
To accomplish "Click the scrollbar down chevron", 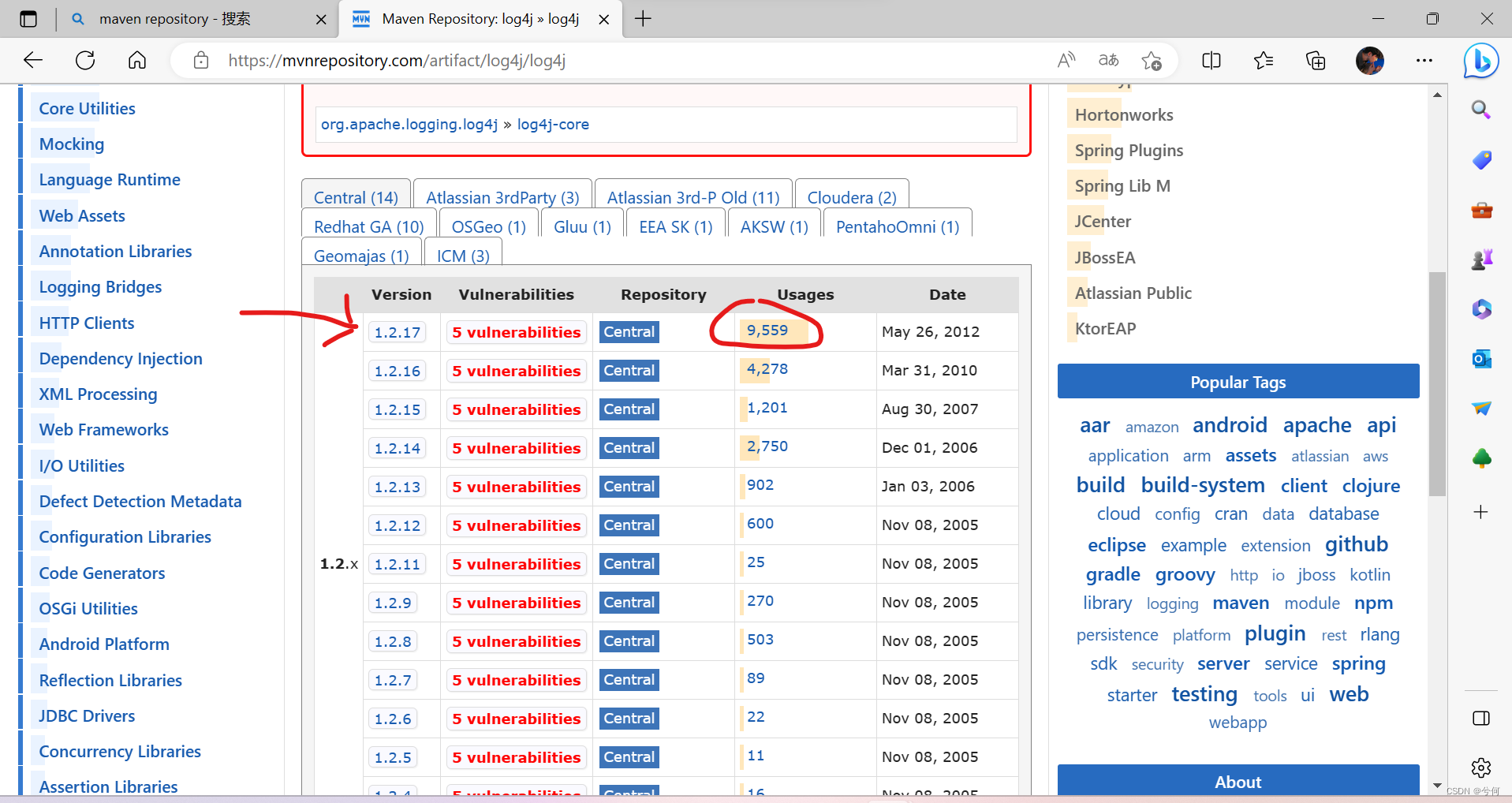I will click(x=1437, y=785).
